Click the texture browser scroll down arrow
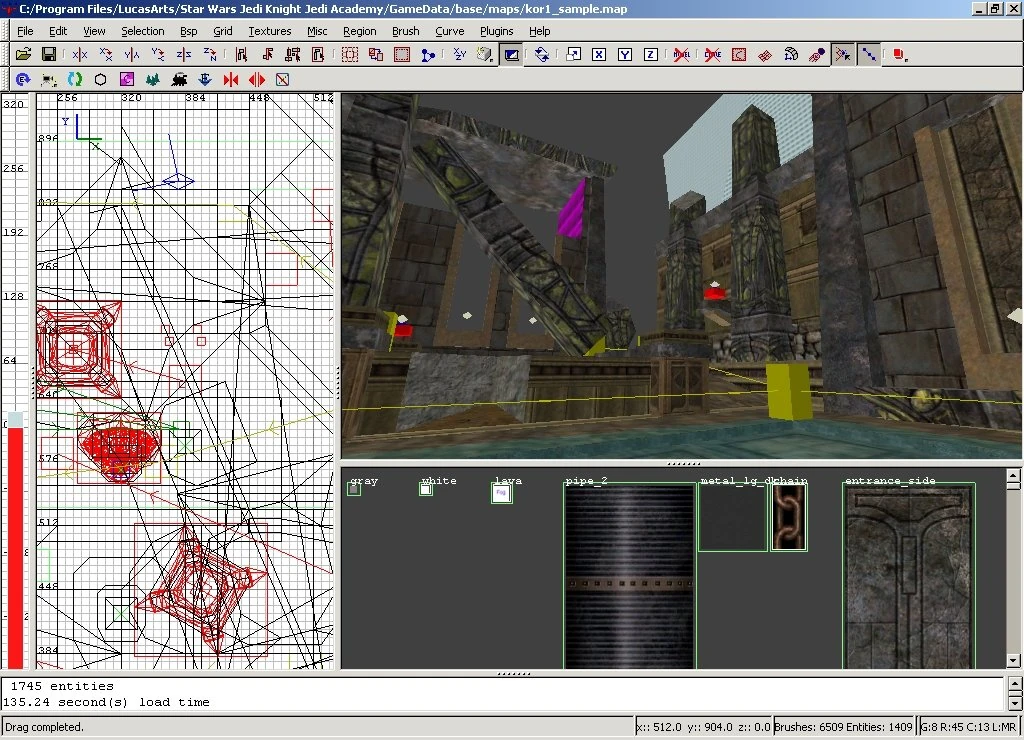Viewport: 1024px width, 740px height. pos(1013,660)
